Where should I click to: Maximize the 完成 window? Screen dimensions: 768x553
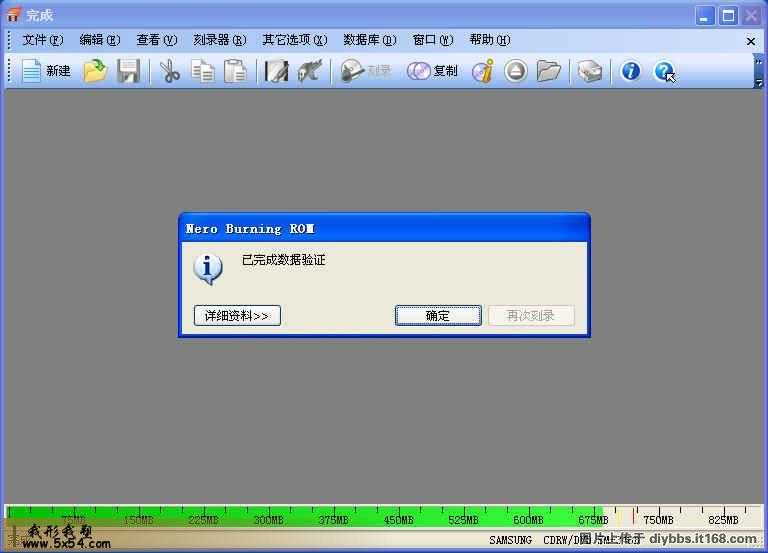click(728, 16)
